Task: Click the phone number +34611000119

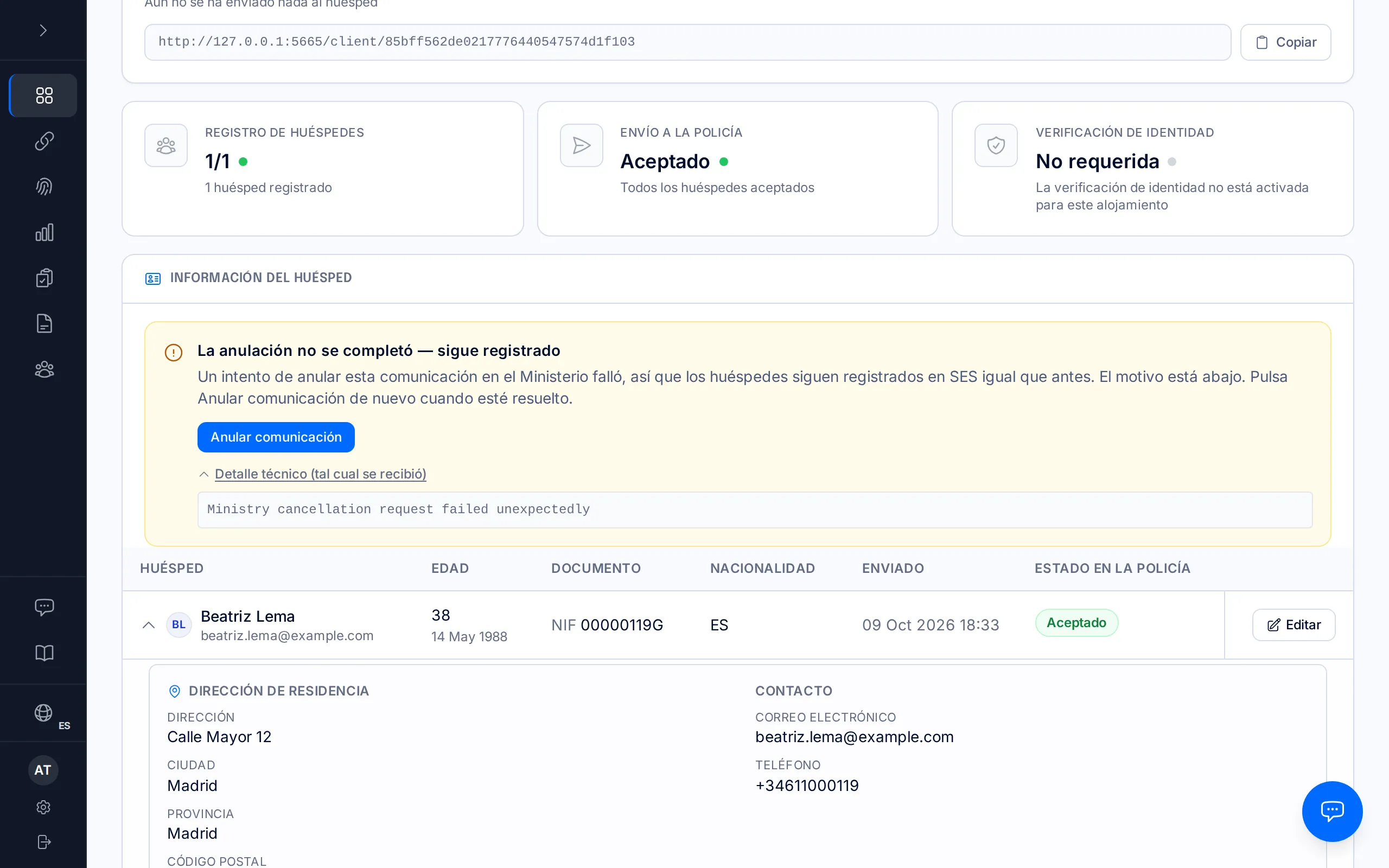Action: point(807,786)
